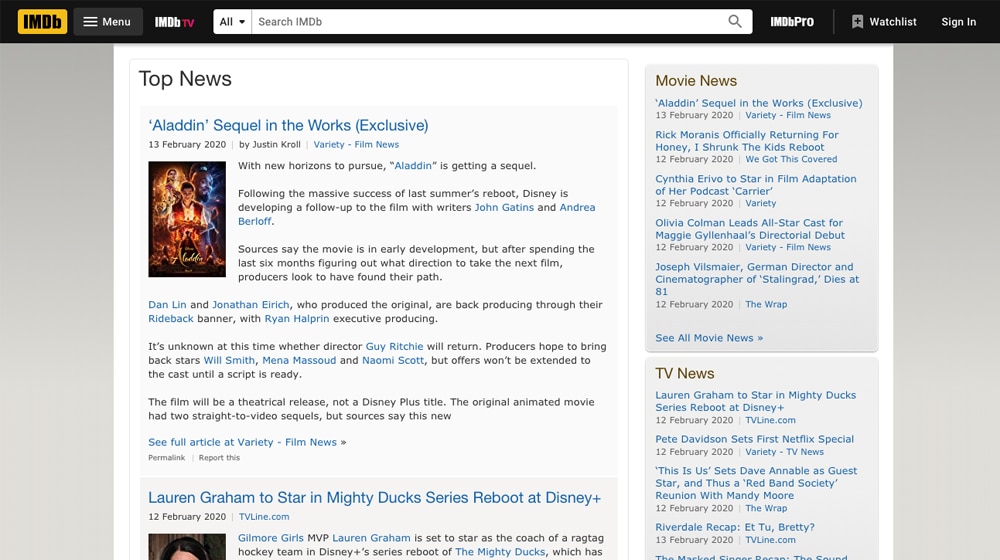Viewport: 1000px width, 560px height.
Task: Open Jonathan Eirich link
Action: [251, 305]
